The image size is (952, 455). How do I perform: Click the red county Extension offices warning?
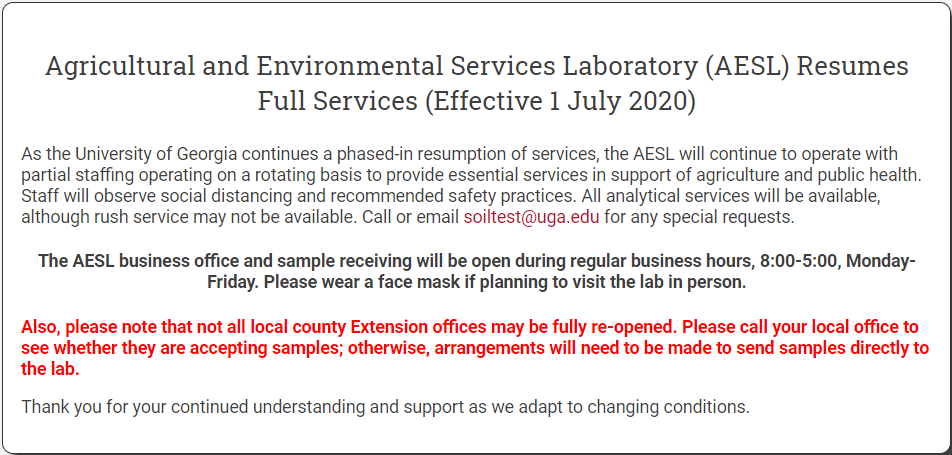(x=475, y=349)
